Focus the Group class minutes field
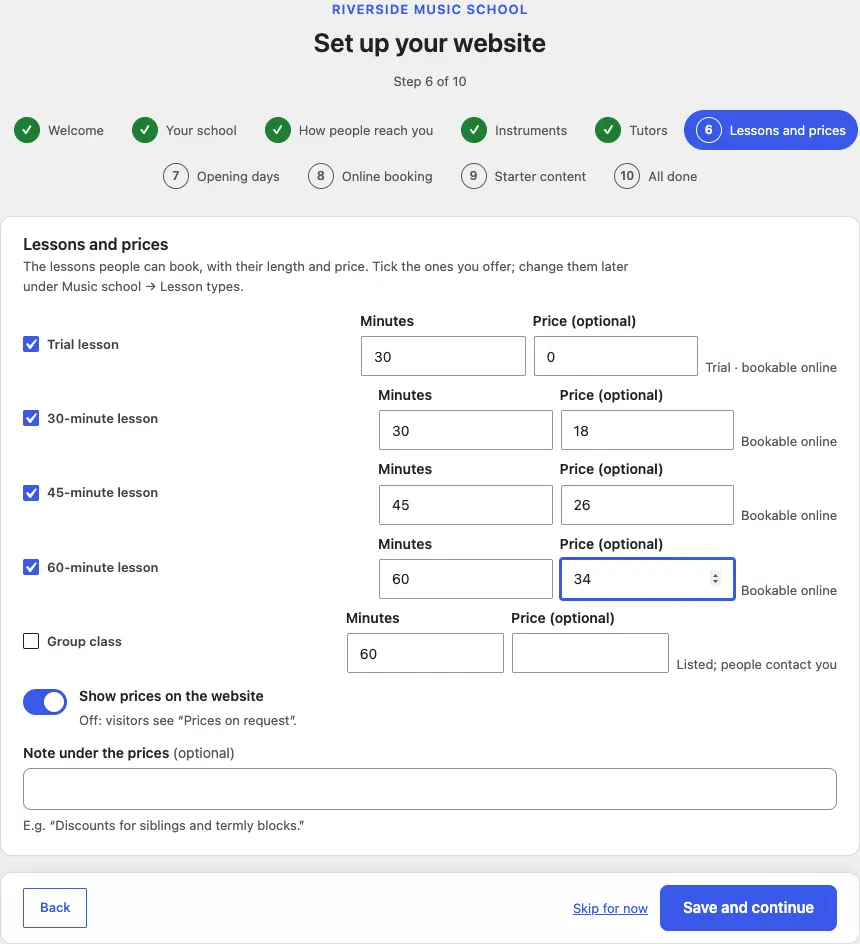Viewport: 860px width, 944px height. pos(425,653)
